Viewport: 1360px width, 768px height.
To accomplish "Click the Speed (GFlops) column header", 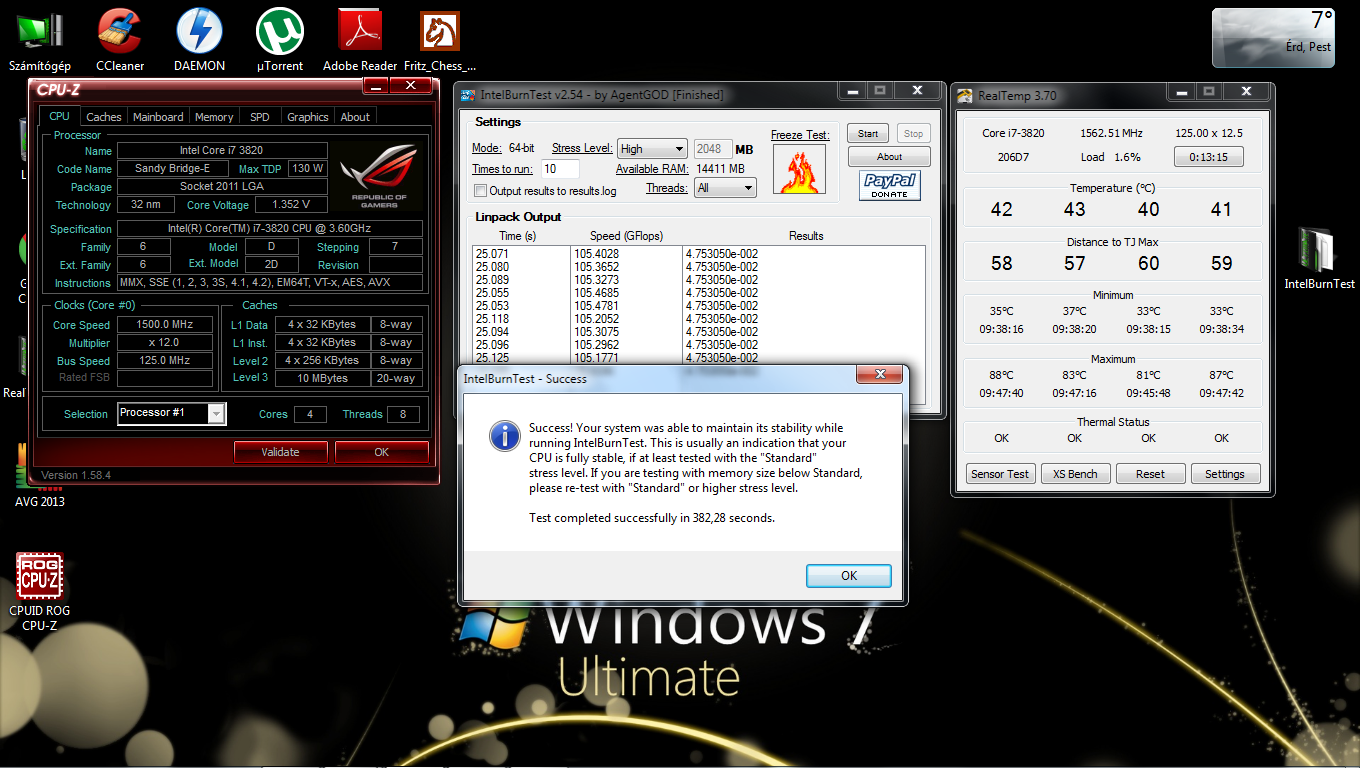I will click(x=626, y=236).
